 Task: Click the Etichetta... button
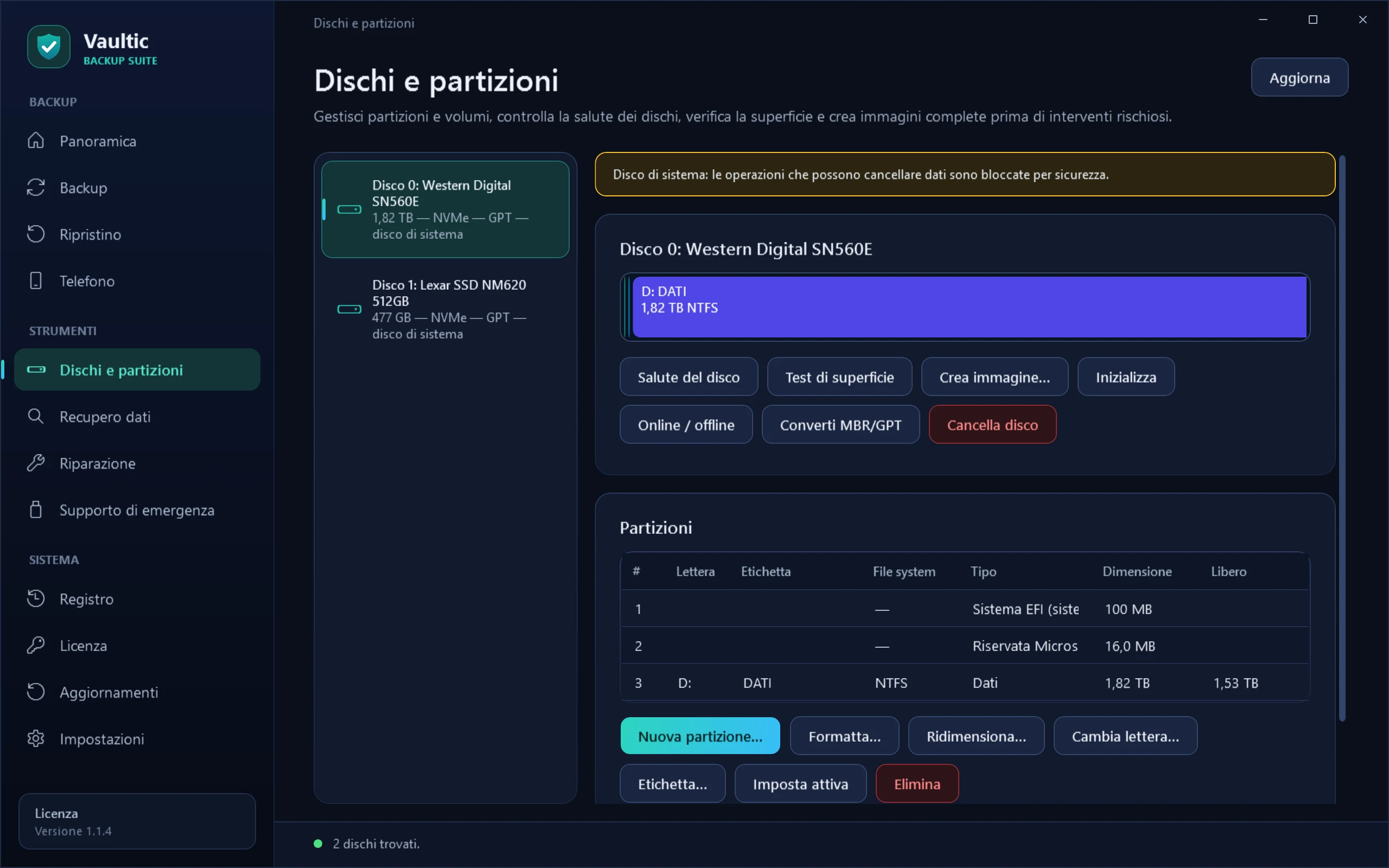click(672, 783)
